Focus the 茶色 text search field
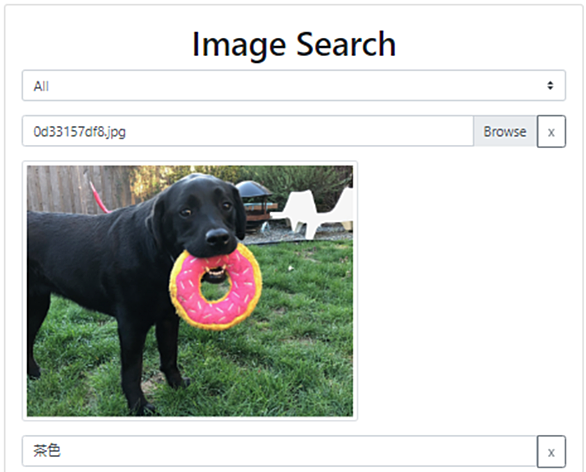This screenshot has width=586, height=472. (280, 451)
